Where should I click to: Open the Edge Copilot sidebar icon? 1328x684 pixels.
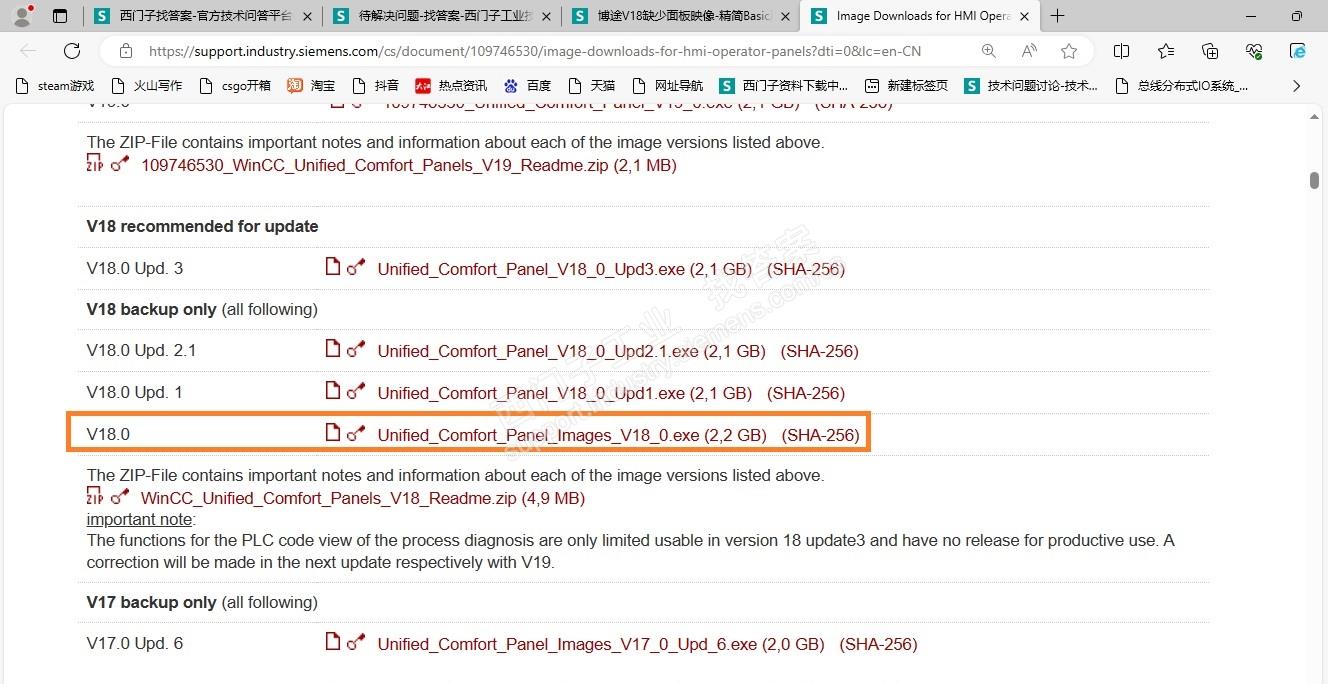point(1298,51)
